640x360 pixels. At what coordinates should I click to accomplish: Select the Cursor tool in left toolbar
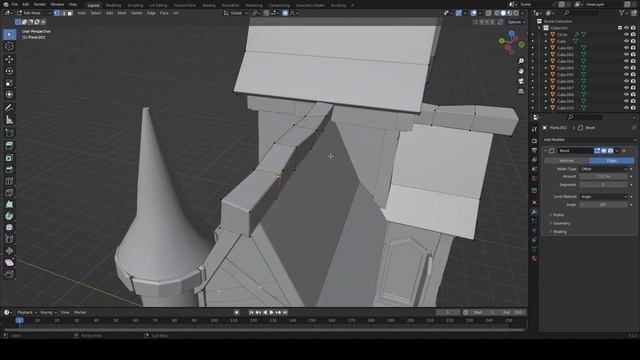click(9, 46)
